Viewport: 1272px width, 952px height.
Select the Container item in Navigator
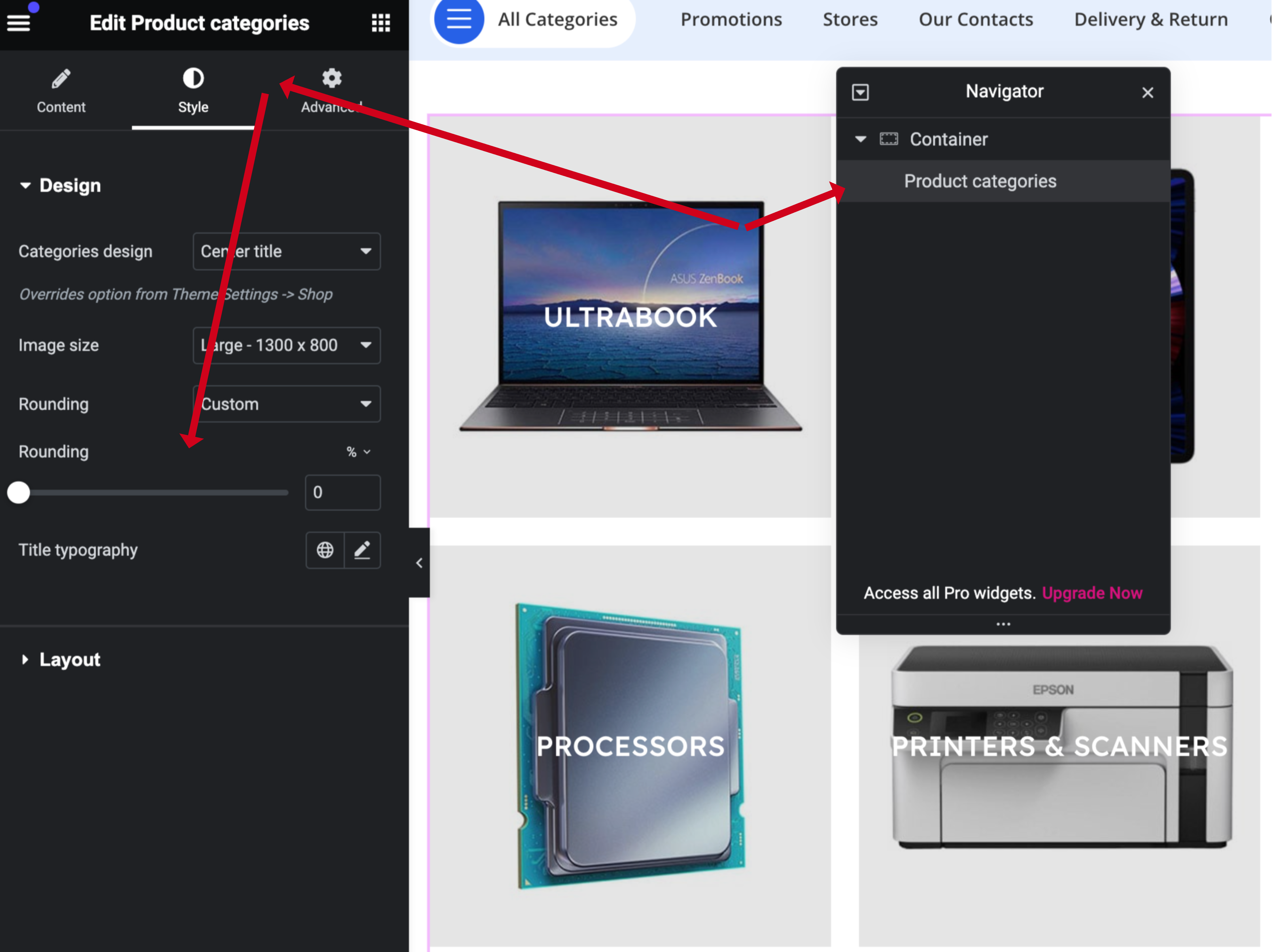1003,139
